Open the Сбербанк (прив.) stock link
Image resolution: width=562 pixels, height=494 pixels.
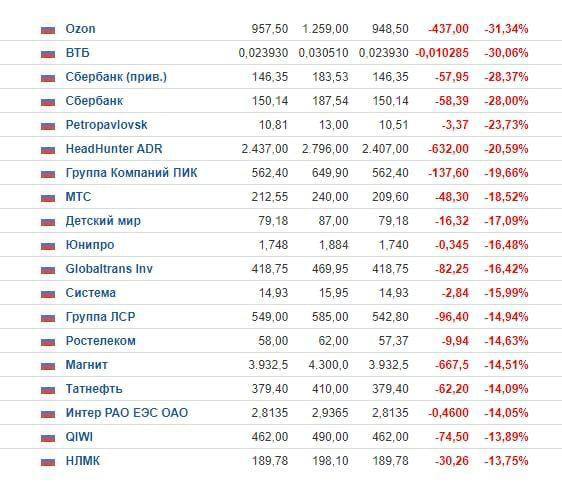point(116,77)
